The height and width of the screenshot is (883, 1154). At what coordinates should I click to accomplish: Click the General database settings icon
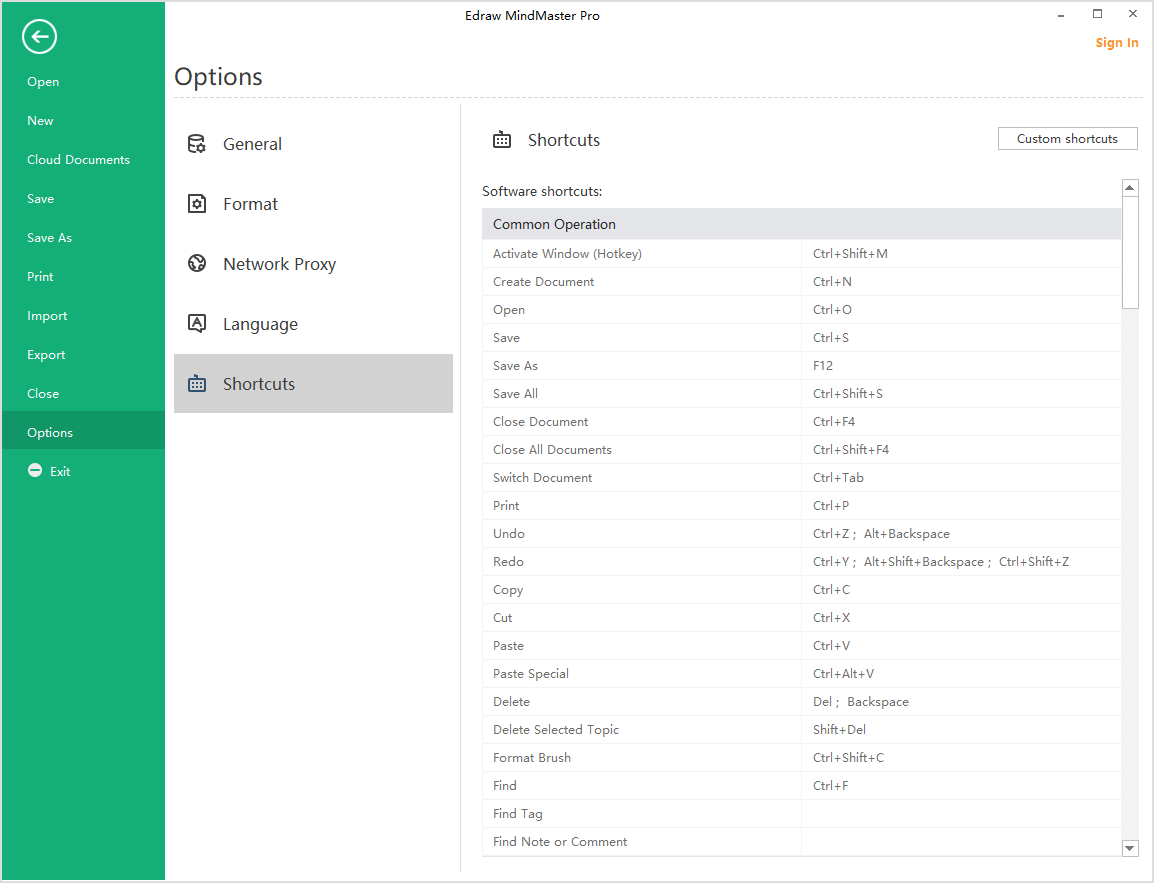click(197, 144)
